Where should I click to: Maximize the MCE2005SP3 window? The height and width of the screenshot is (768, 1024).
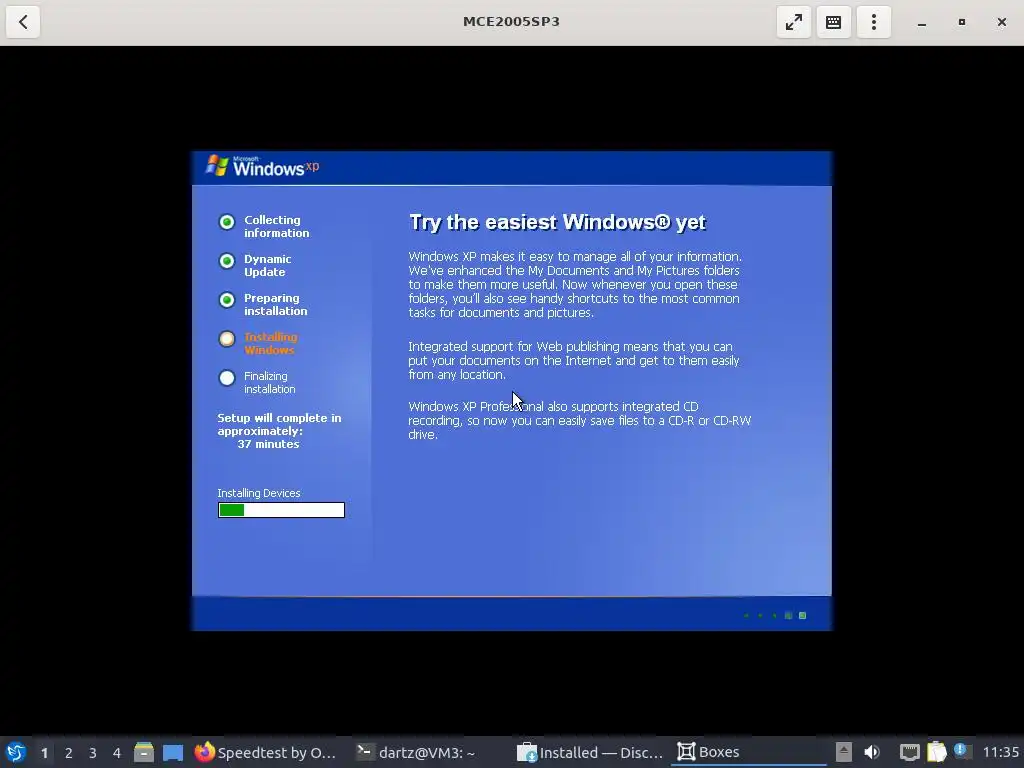pos(961,22)
